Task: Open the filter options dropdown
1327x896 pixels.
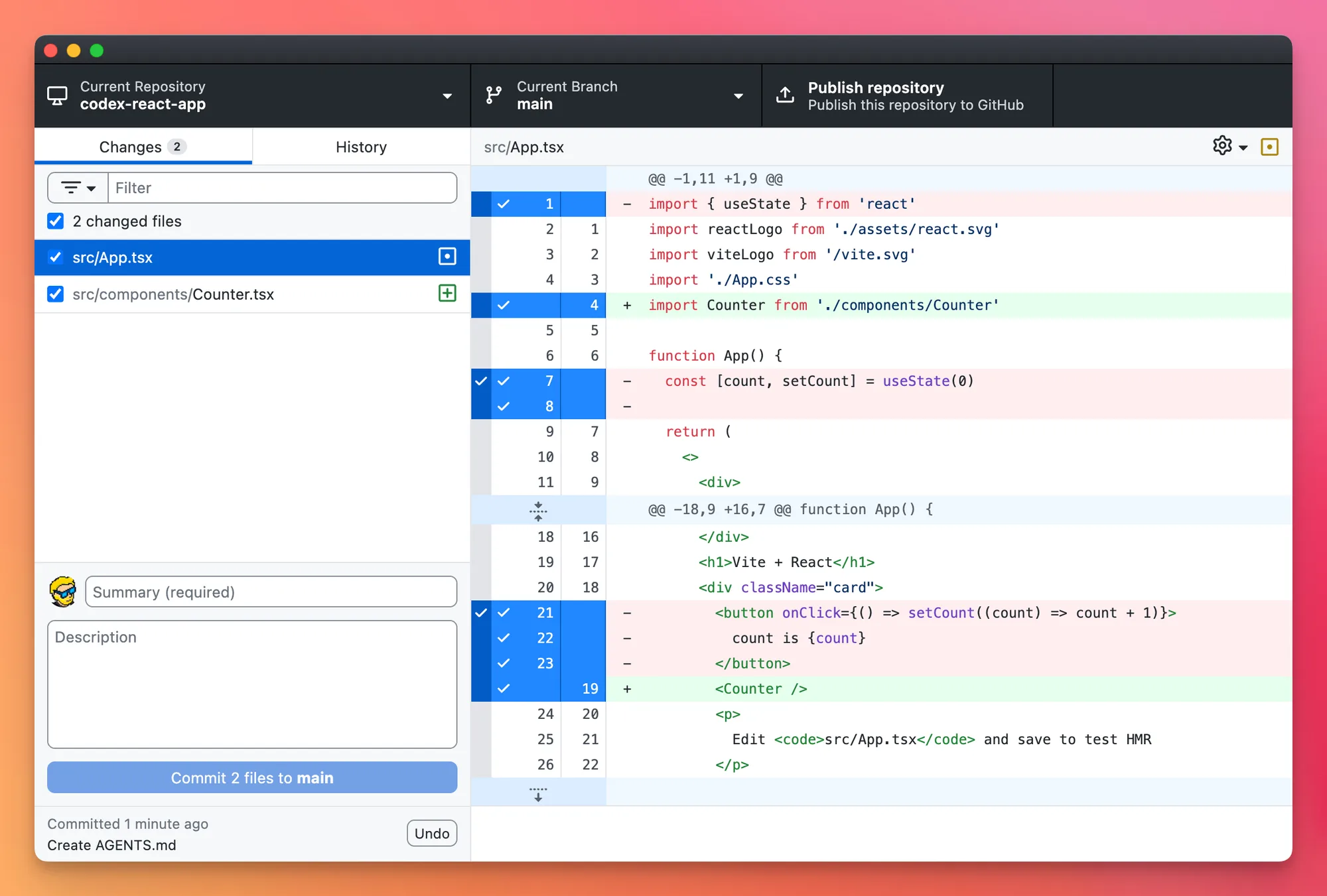Action: 78,188
